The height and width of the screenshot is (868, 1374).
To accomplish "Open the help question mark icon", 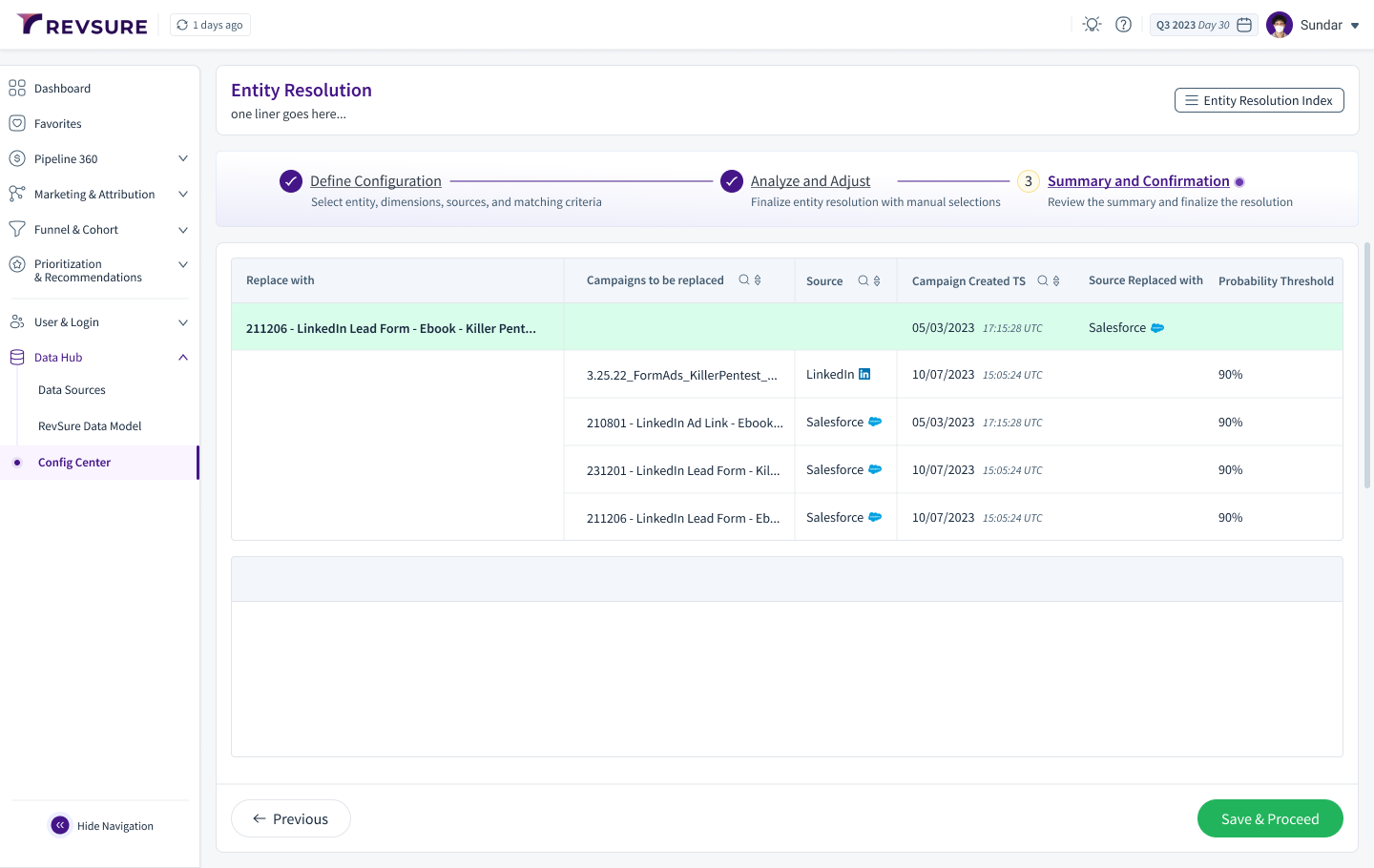I will [1124, 25].
